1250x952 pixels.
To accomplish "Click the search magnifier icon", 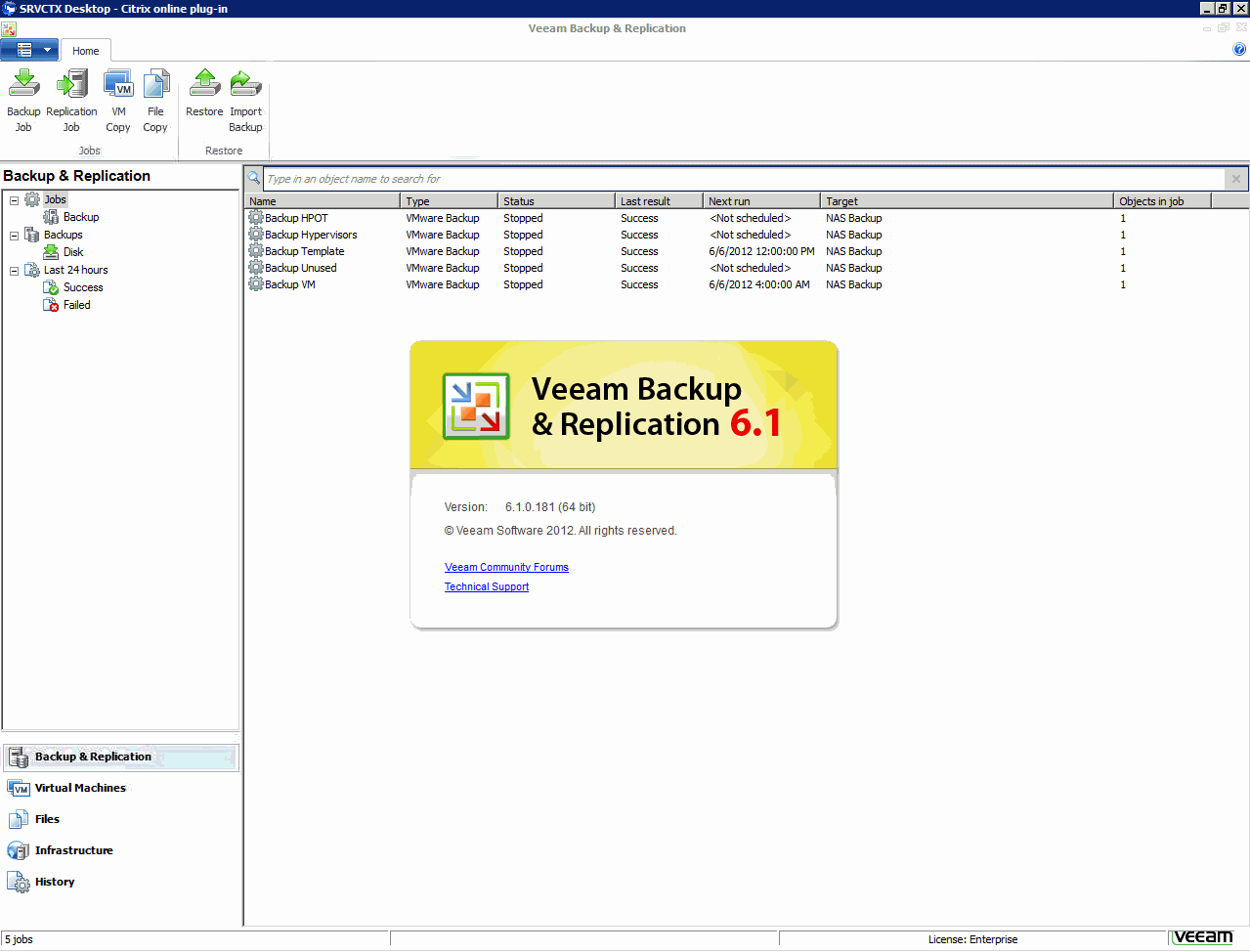I will tap(254, 178).
